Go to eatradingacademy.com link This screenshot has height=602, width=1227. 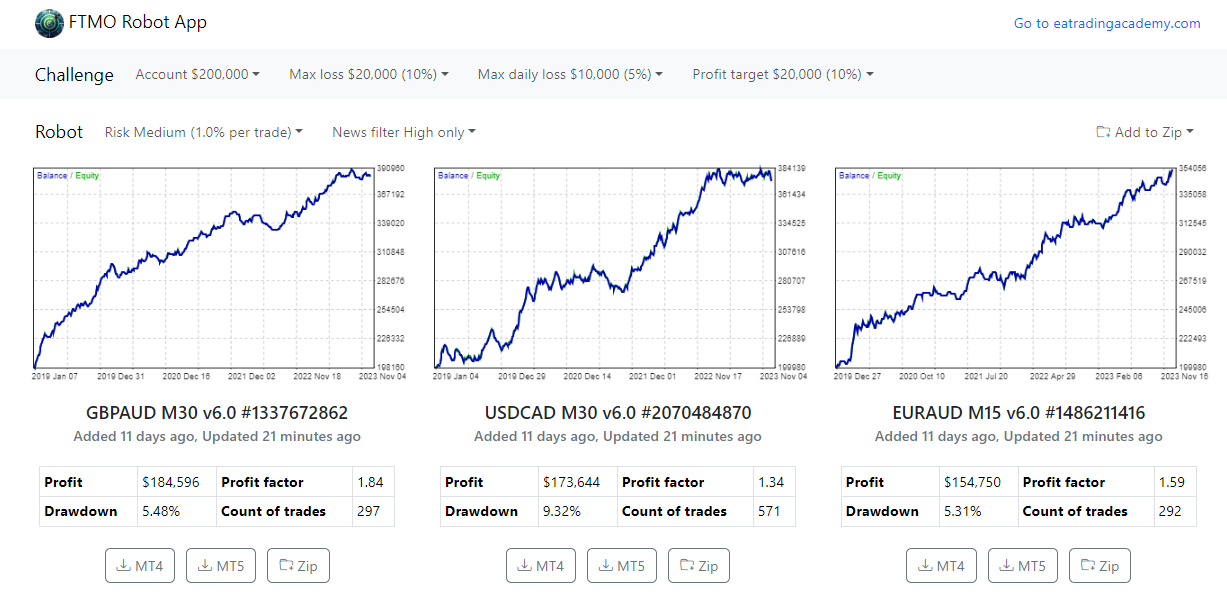(1107, 23)
